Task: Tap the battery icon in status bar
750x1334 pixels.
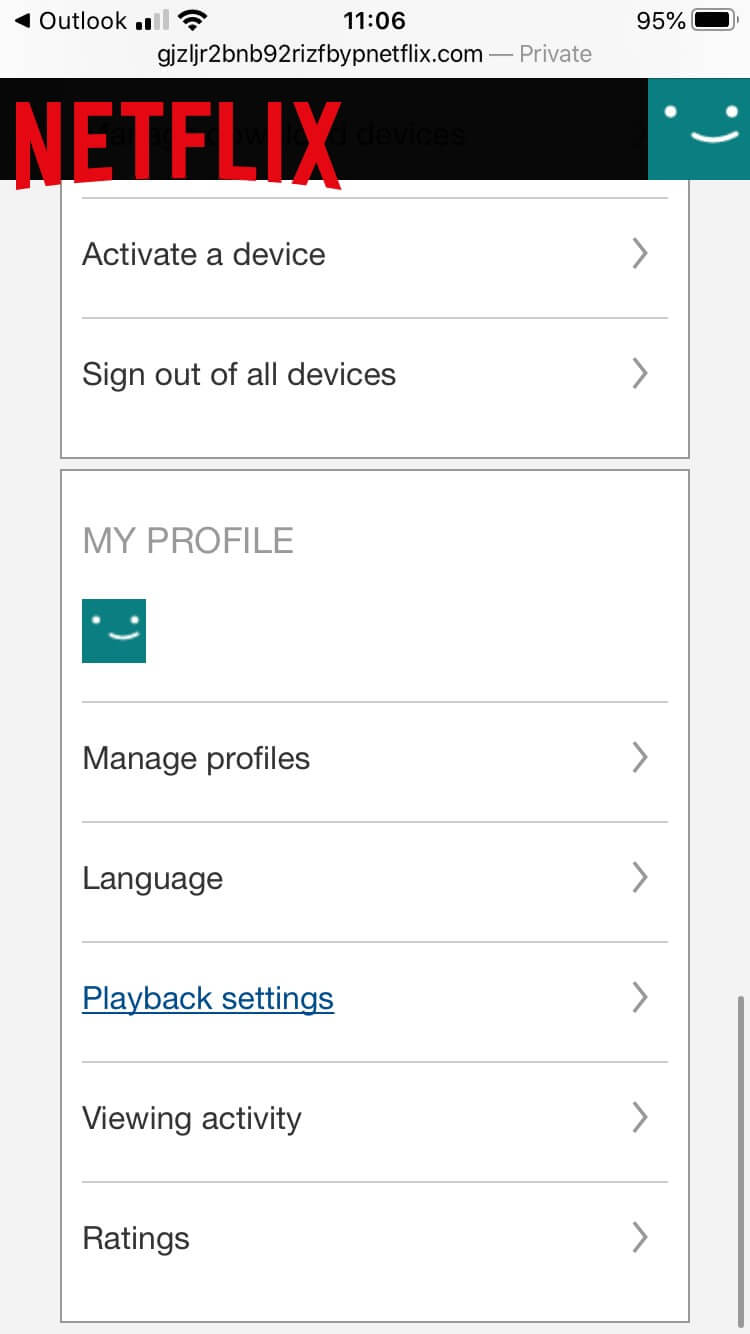Action: pos(715,20)
